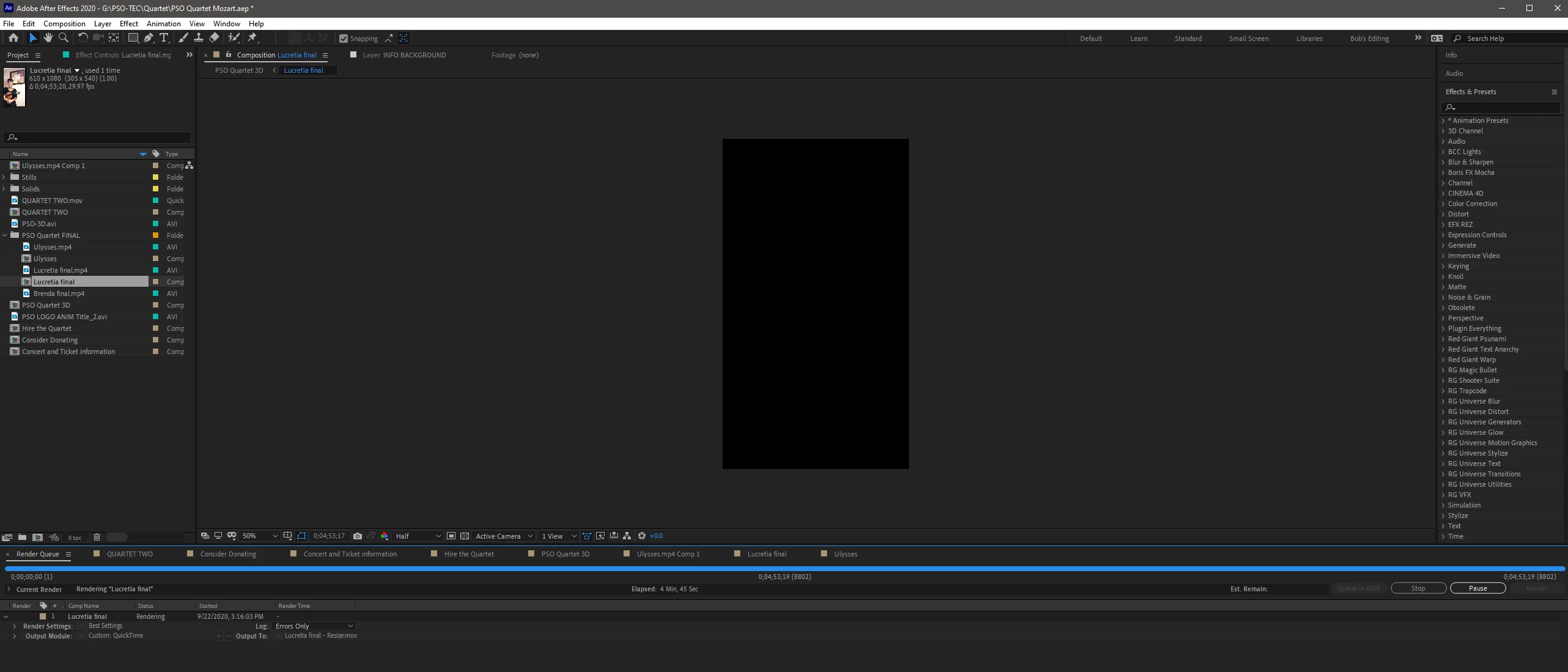Expand the Stills folder

[x=4, y=177]
